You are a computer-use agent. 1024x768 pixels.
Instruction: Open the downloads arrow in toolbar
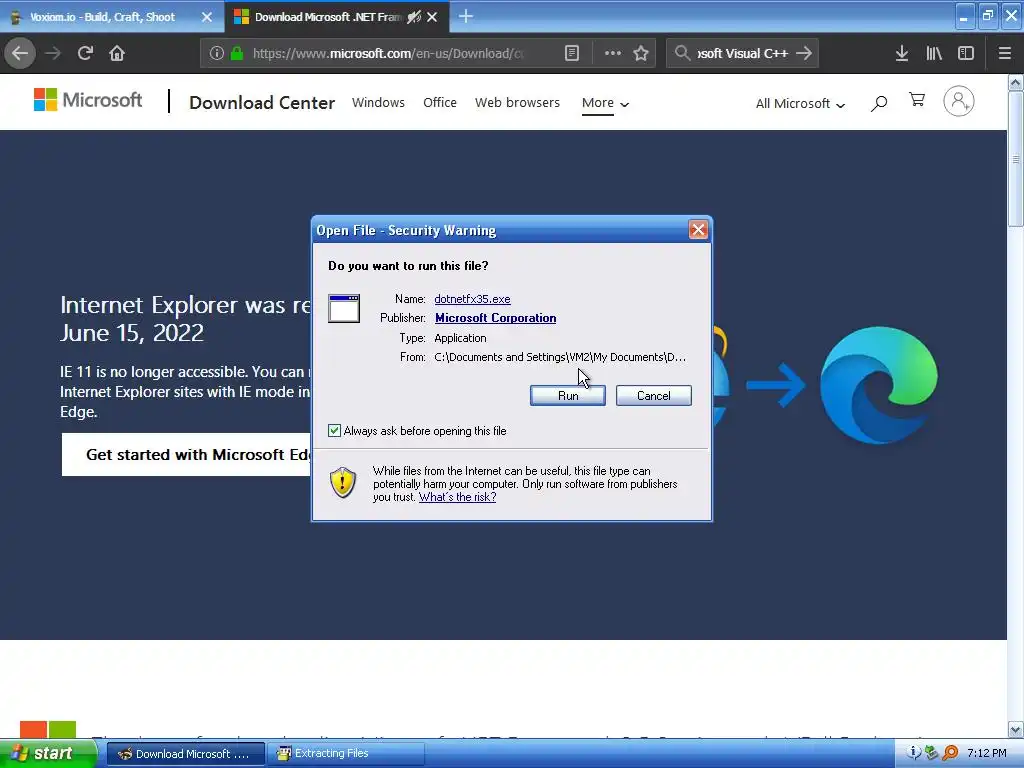pos(902,53)
